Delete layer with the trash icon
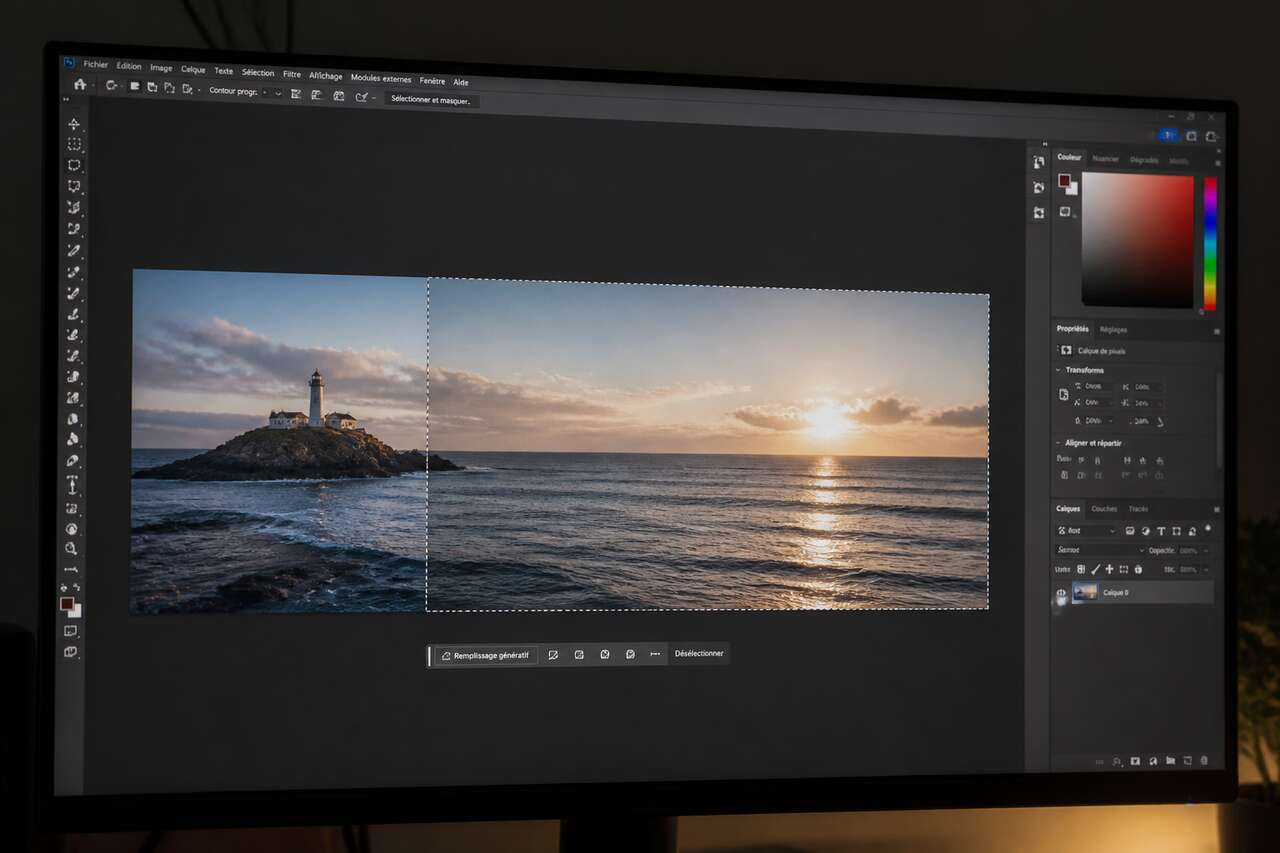The width and height of the screenshot is (1280, 853). 1204,761
